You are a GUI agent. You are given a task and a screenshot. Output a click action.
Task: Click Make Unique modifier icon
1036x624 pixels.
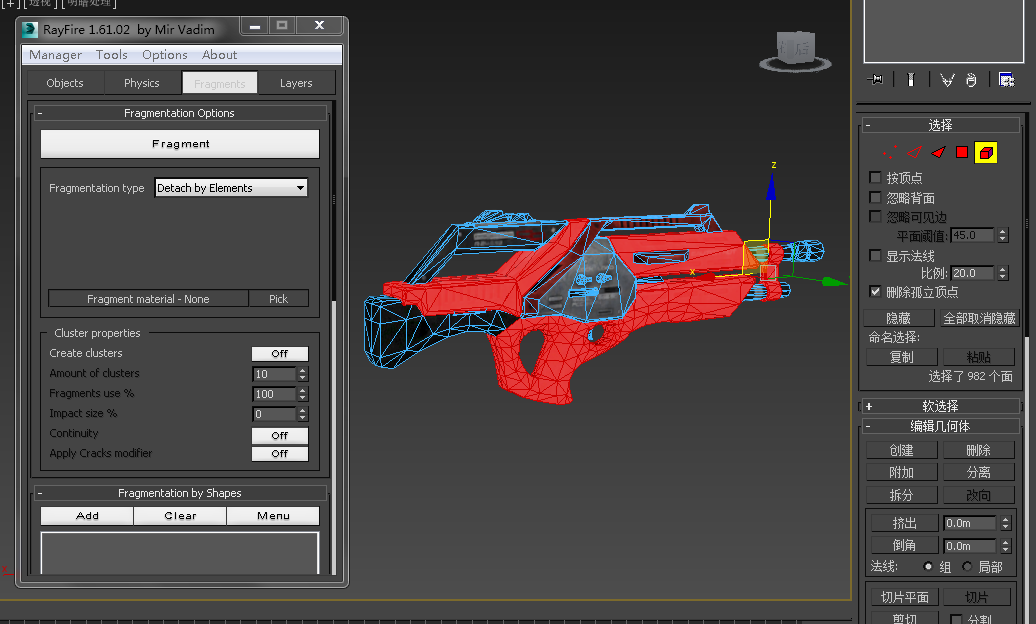947,80
